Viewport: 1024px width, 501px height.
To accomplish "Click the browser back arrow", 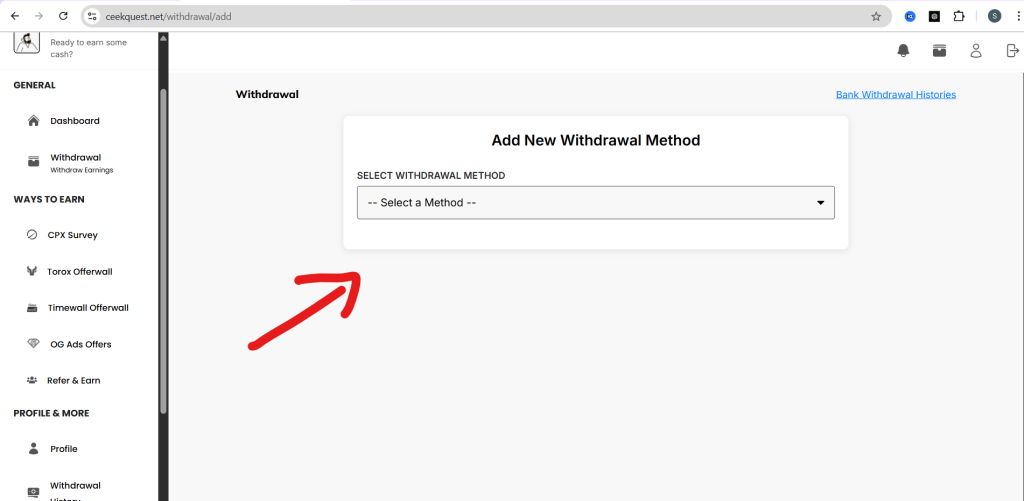I will [x=15, y=16].
